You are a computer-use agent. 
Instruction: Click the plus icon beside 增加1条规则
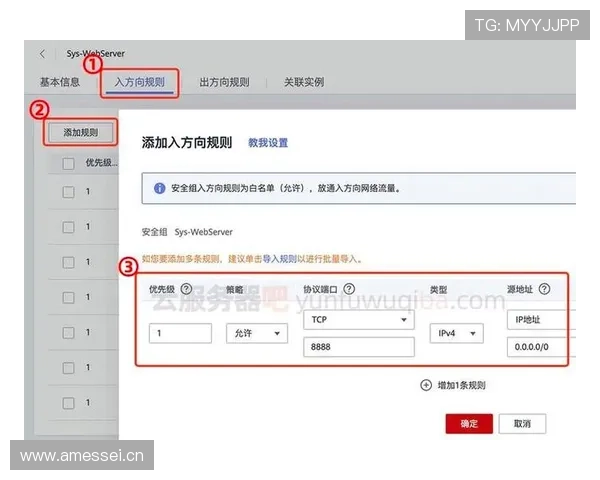(426, 385)
